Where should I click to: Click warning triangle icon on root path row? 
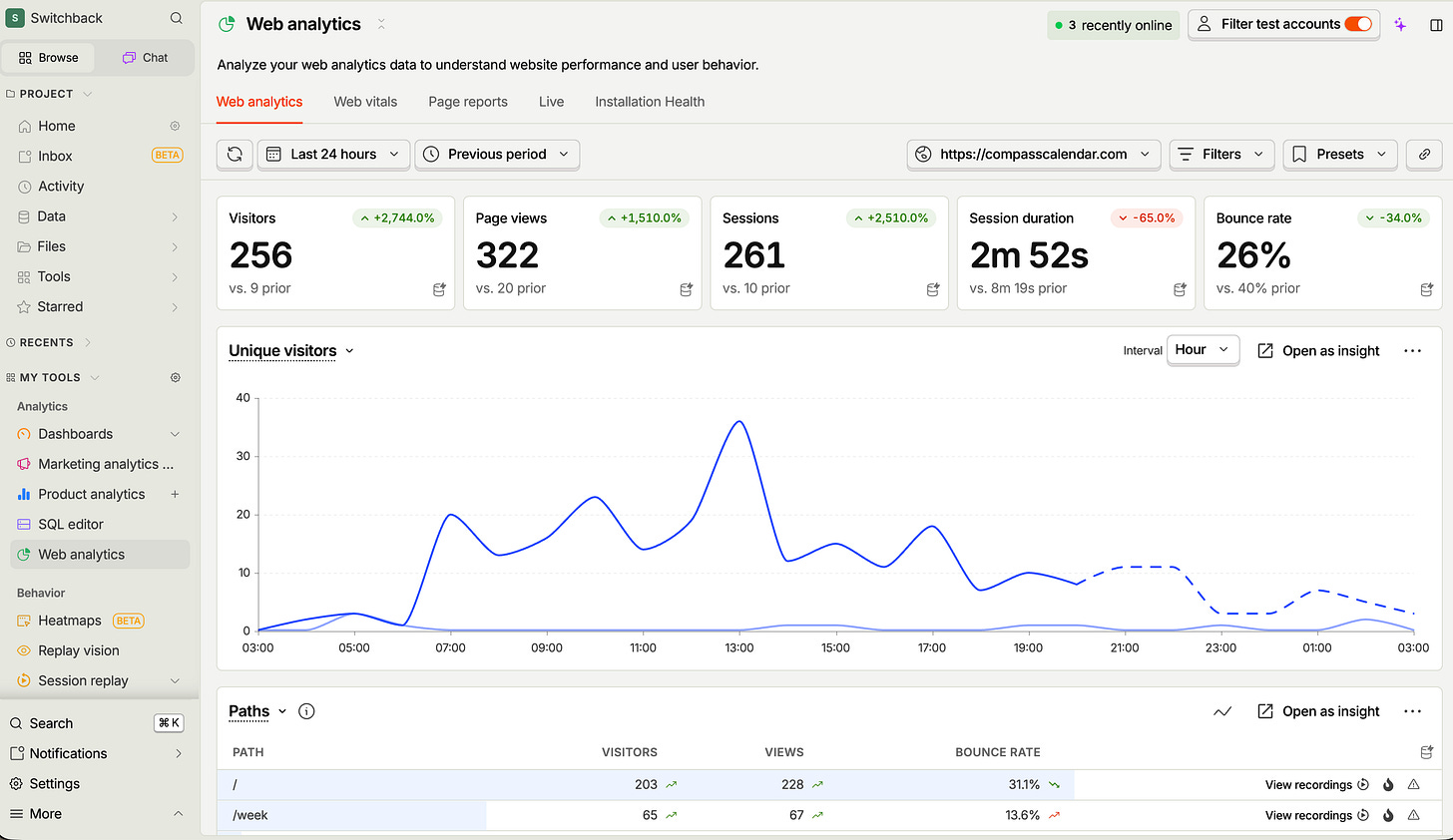(x=1414, y=785)
